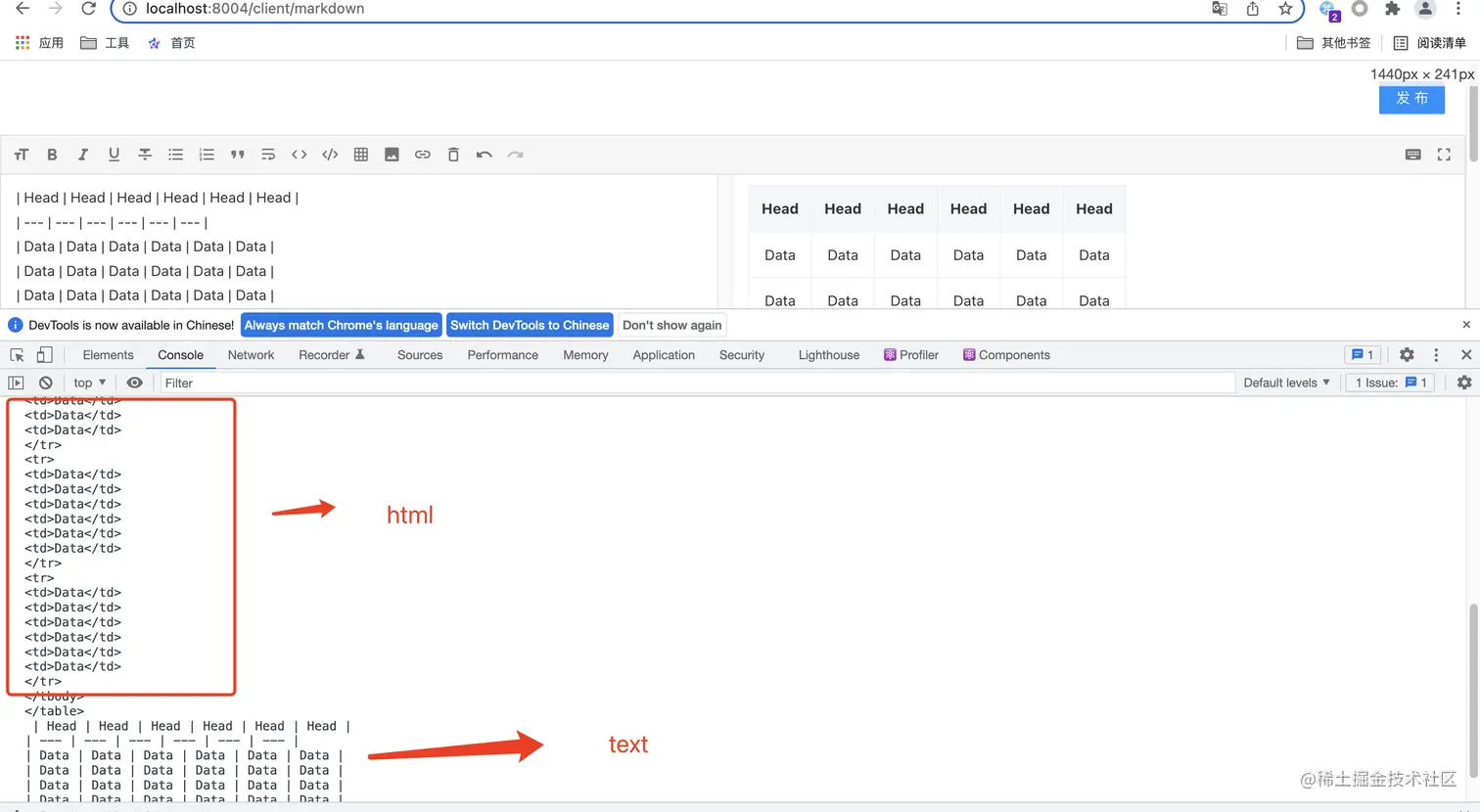
Task: Redo the edit in the editor
Action: [x=515, y=155]
